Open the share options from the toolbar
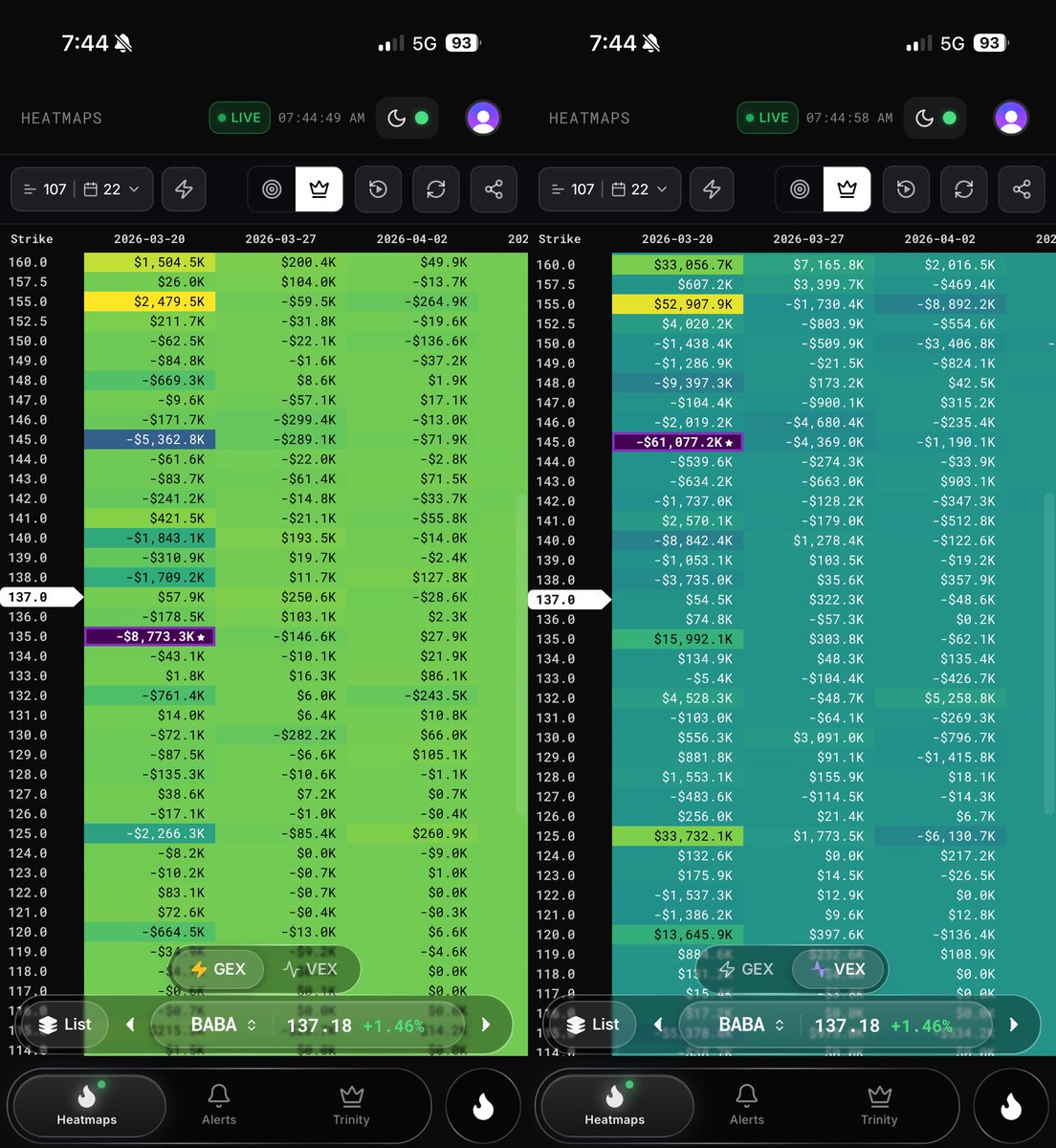1056x1148 pixels. [494, 189]
